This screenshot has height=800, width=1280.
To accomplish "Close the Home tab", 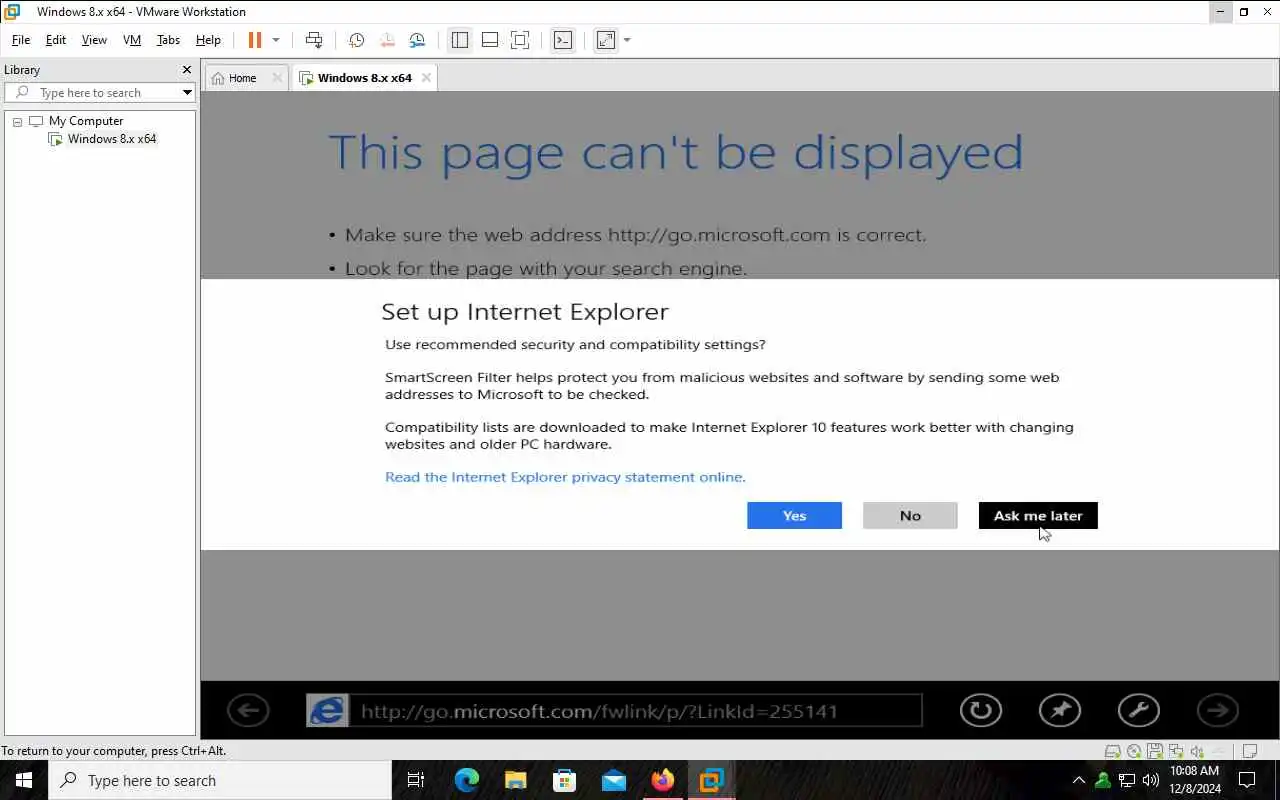I will [x=277, y=78].
